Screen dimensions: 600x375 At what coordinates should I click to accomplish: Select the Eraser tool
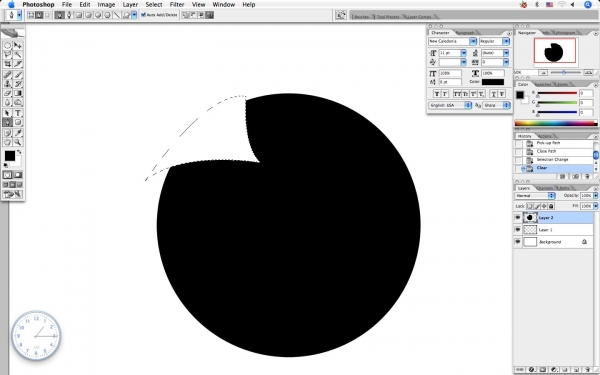coord(7,93)
